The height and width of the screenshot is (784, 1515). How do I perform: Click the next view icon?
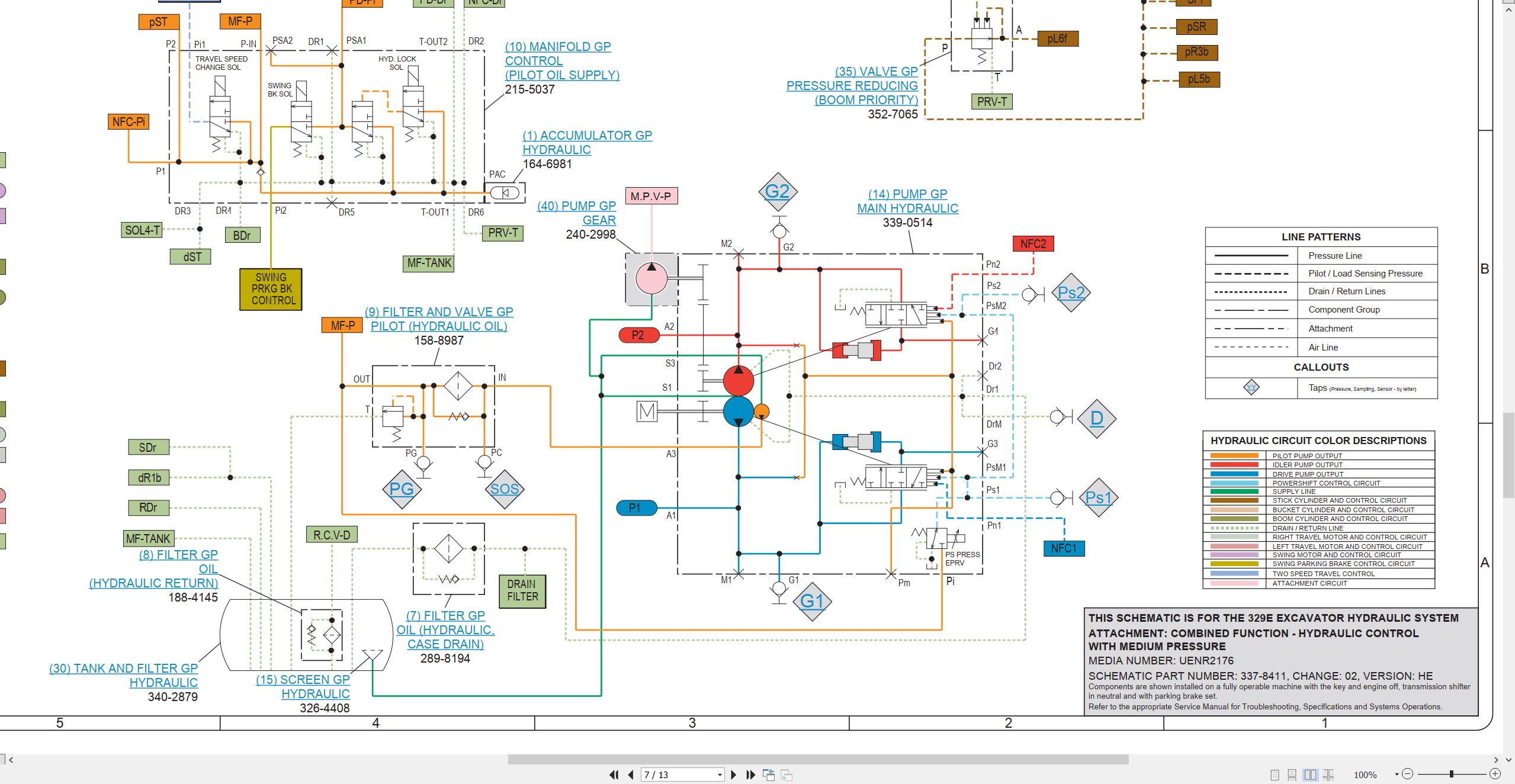(x=787, y=775)
